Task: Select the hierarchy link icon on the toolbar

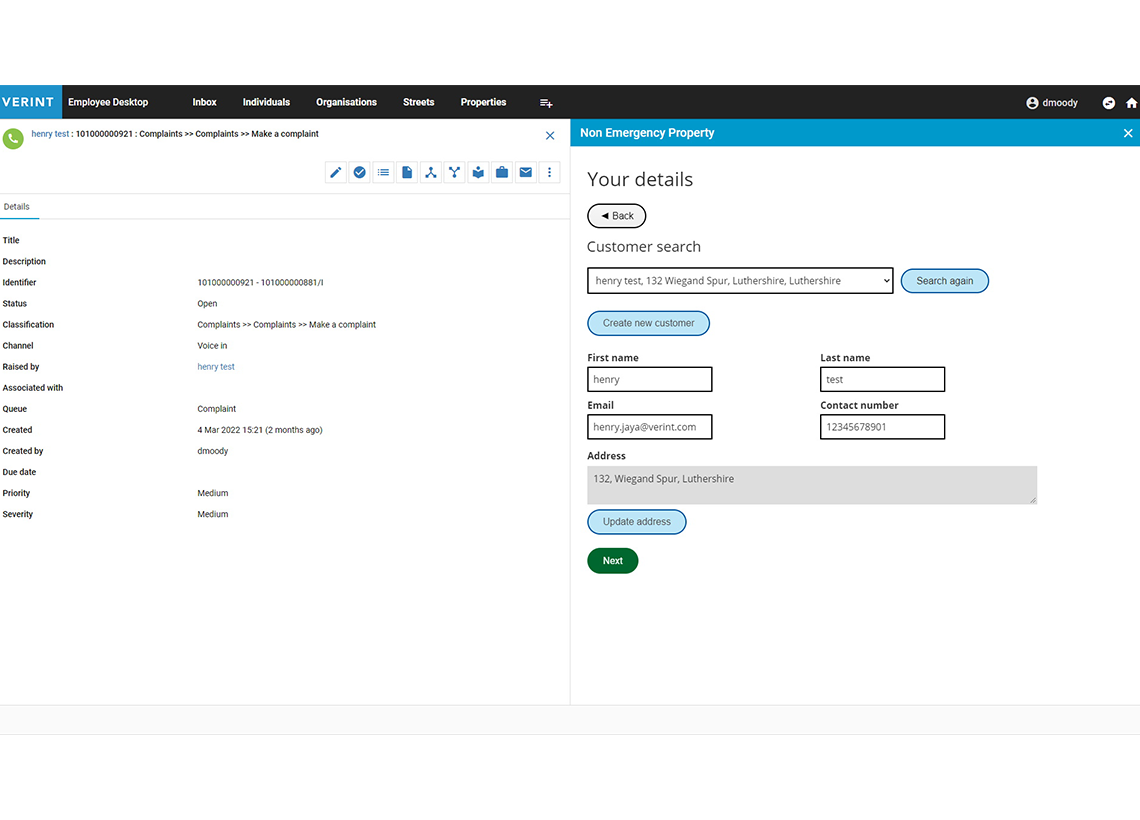Action: [431, 172]
